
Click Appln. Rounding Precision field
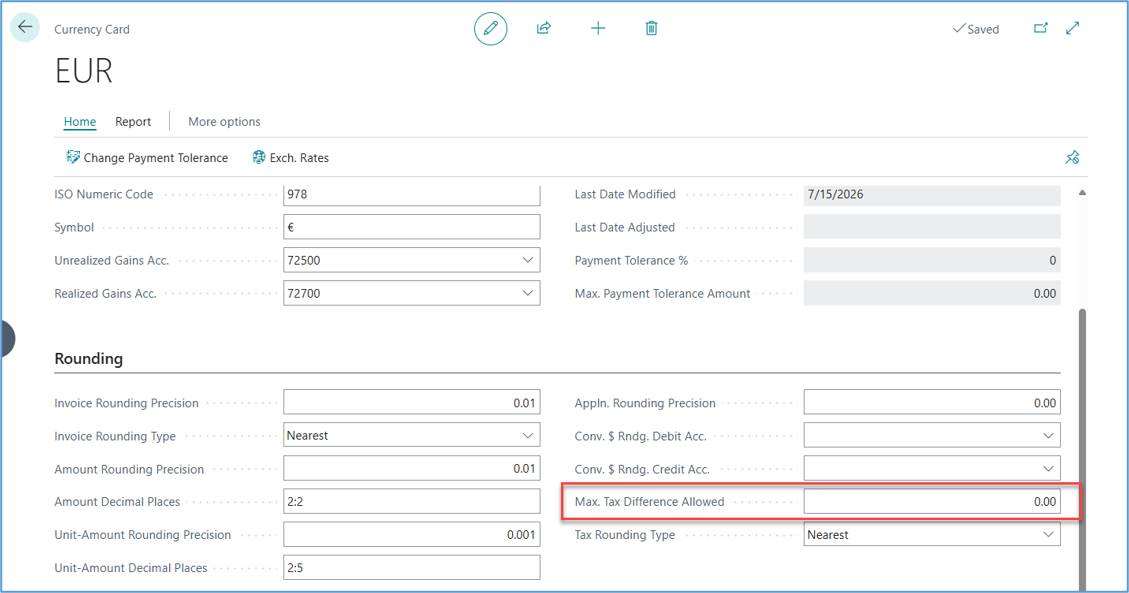point(932,402)
